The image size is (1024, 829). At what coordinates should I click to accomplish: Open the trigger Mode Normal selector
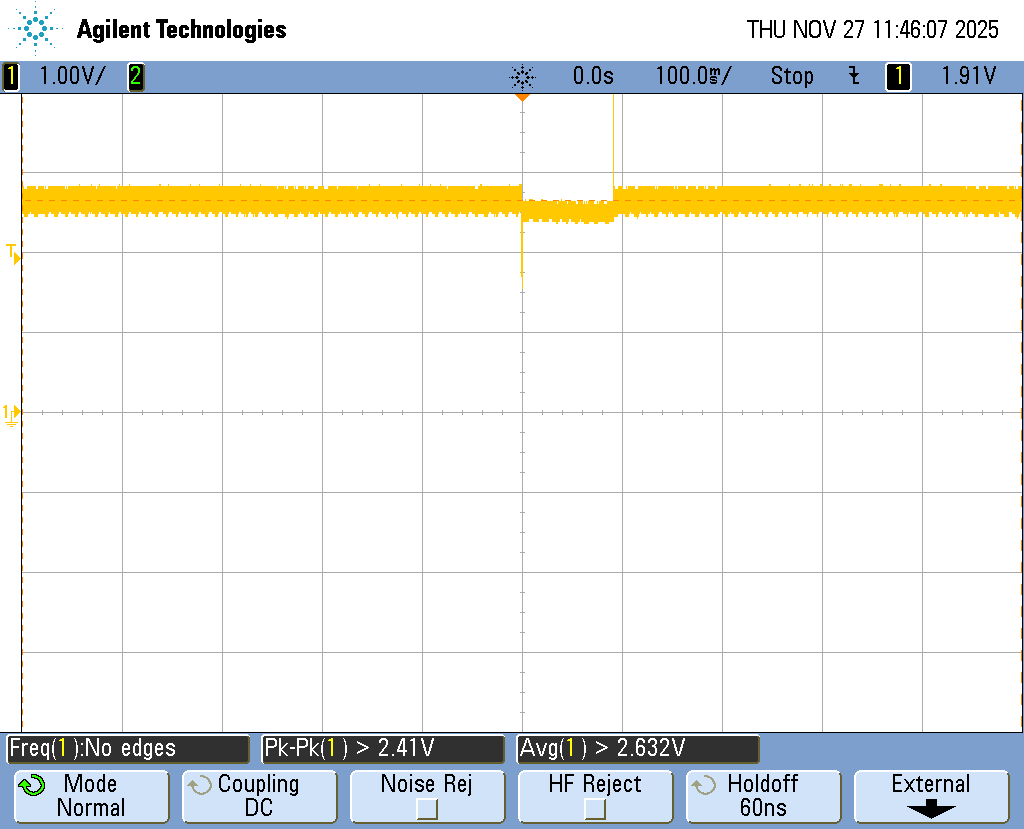pyautogui.click(x=90, y=796)
